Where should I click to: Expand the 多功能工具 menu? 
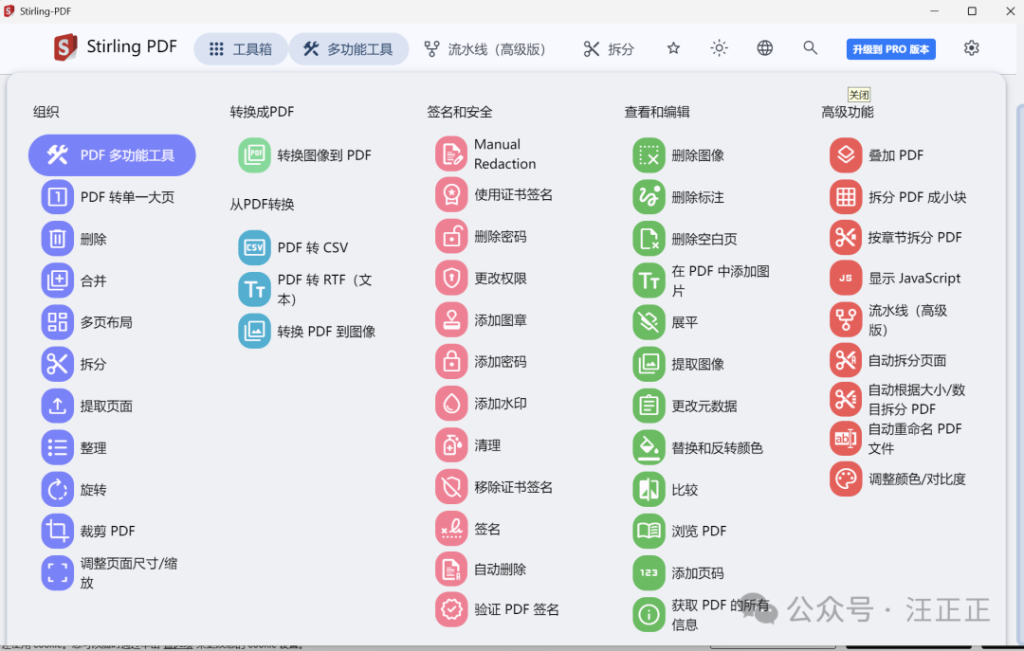(349, 47)
